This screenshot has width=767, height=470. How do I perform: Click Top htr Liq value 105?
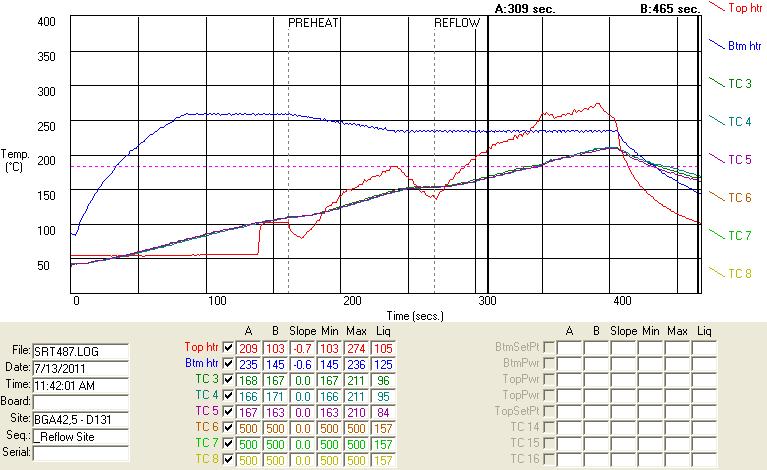(x=383, y=348)
